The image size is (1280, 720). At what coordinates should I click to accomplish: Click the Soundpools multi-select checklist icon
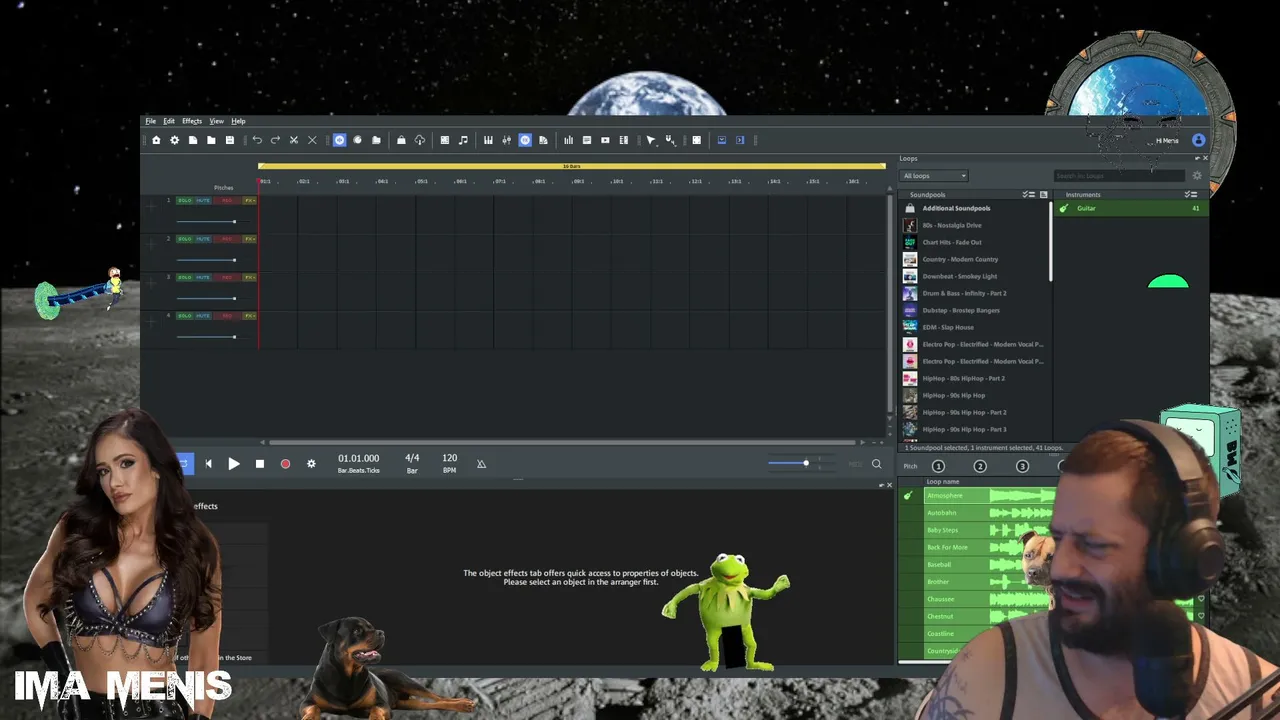click(x=1027, y=194)
